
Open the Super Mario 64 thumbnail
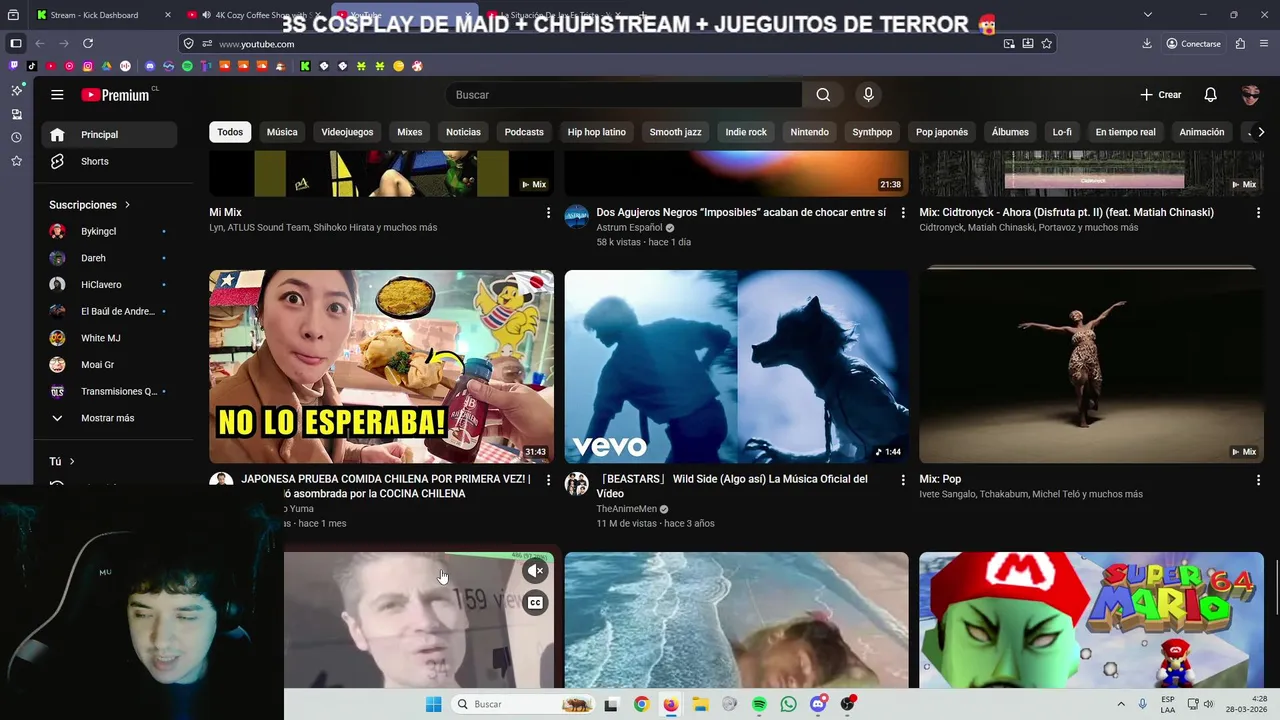pyautogui.click(x=1091, y=620)
